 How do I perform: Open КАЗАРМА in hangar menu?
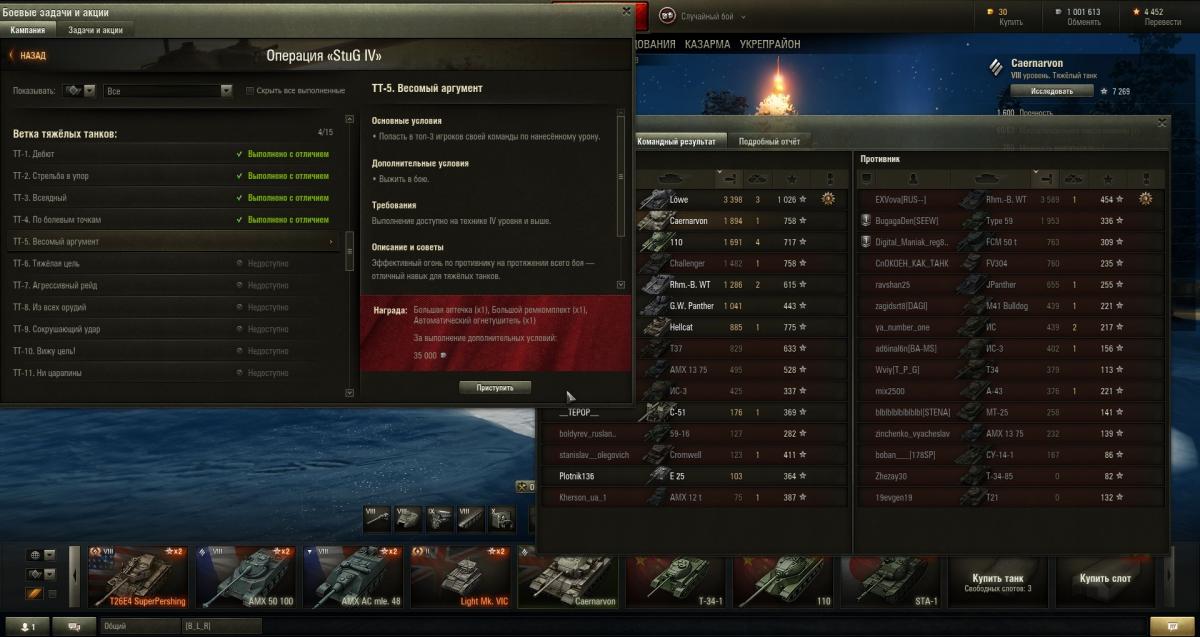tap(707, 45)
